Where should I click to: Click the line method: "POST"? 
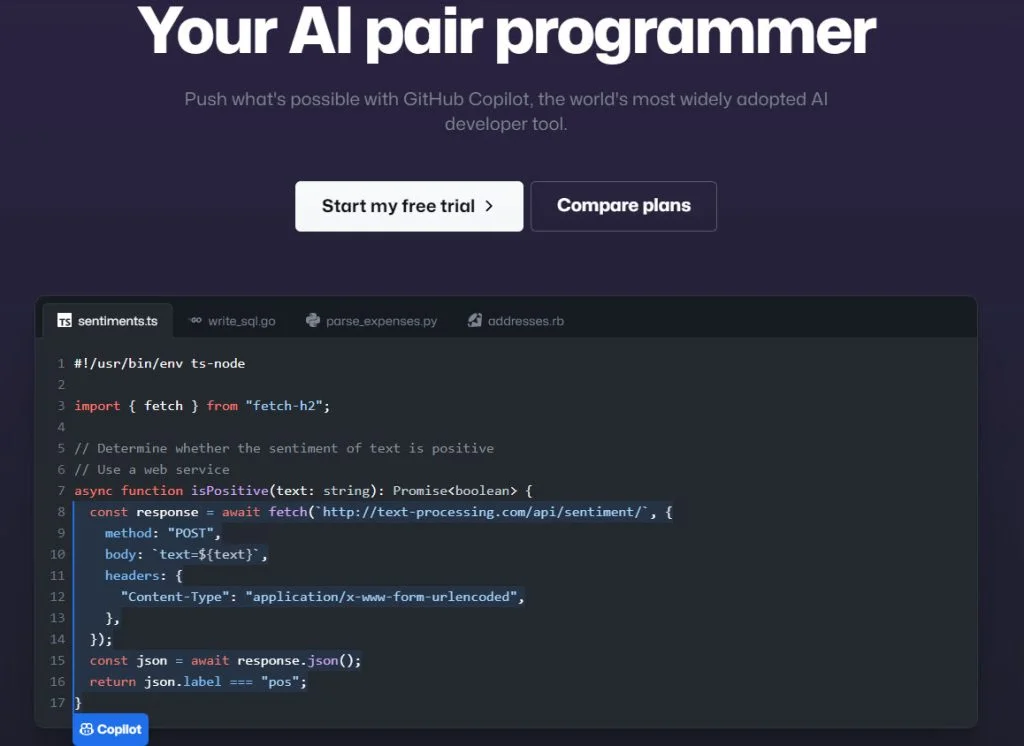[x=163, y=533]
